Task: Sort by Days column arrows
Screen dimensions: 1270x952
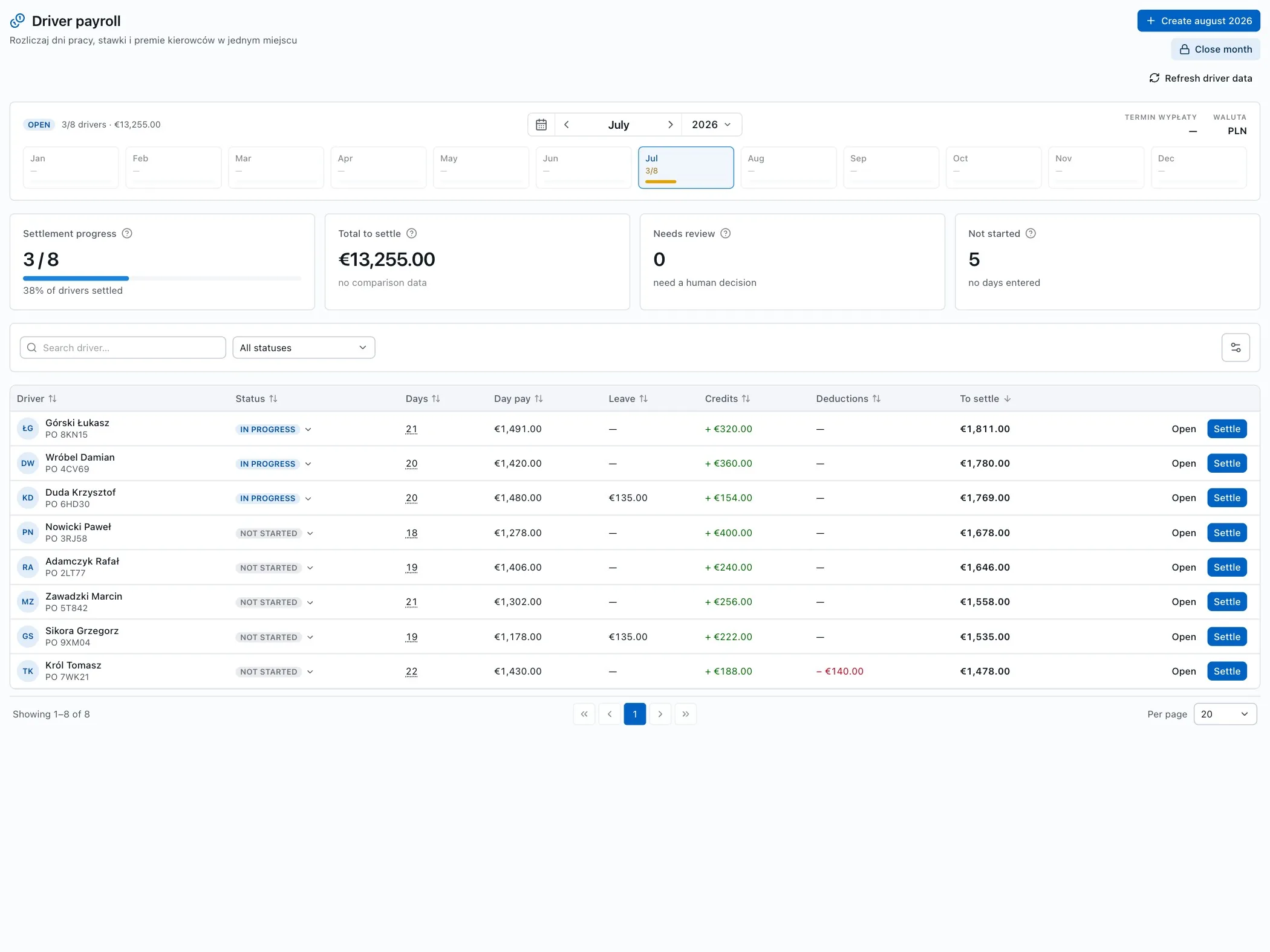Action: coord(436,398)
